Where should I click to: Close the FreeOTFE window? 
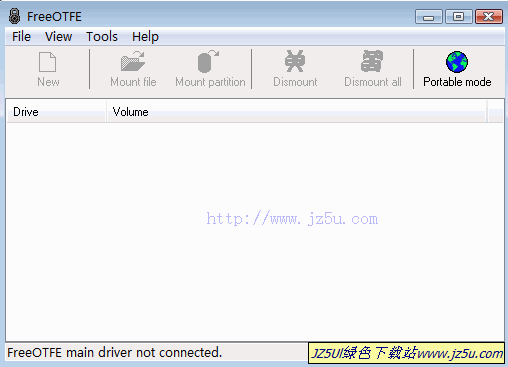[x=489, y=17]
